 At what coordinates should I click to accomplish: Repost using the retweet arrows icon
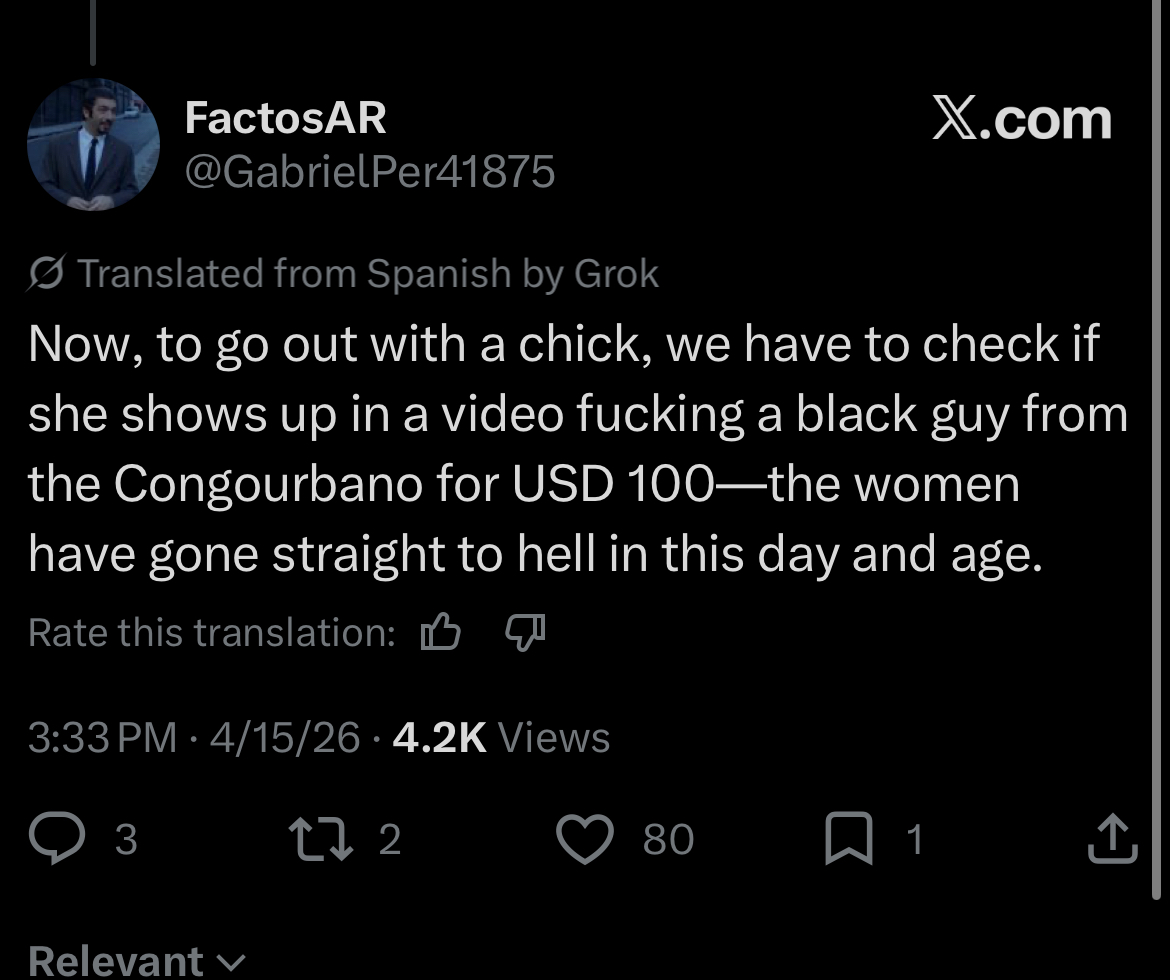point(321,838)
